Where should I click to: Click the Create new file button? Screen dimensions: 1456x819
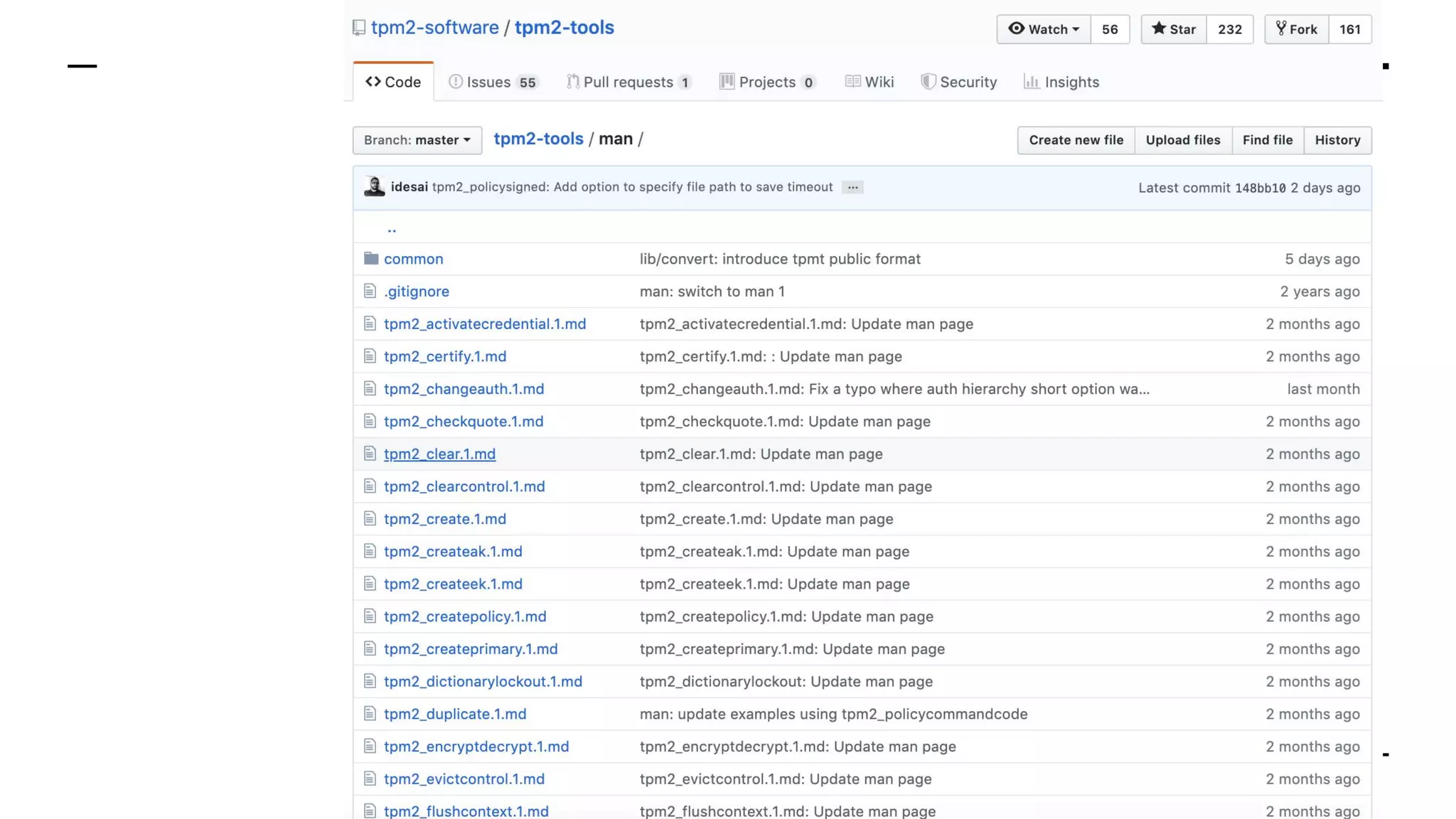tap(1076, 140)
